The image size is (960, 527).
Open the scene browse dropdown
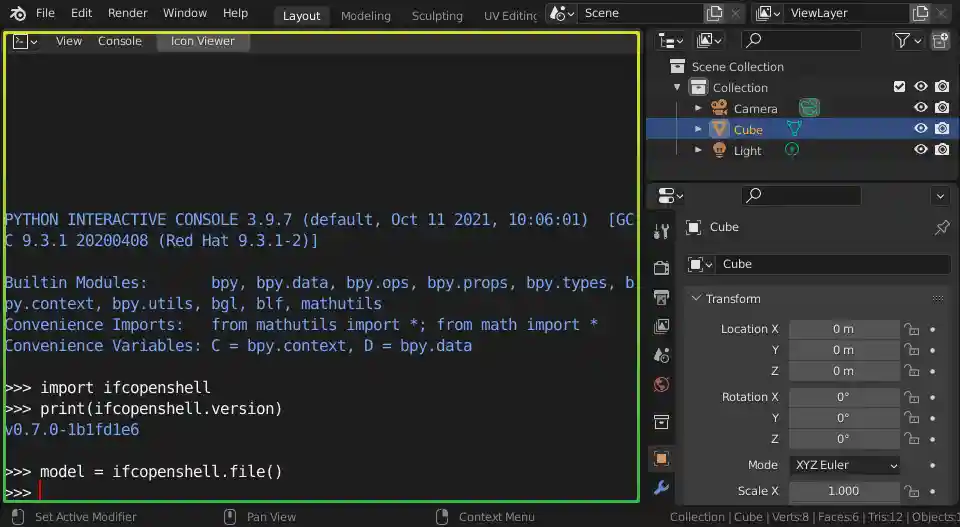click(x=561, y=13)
